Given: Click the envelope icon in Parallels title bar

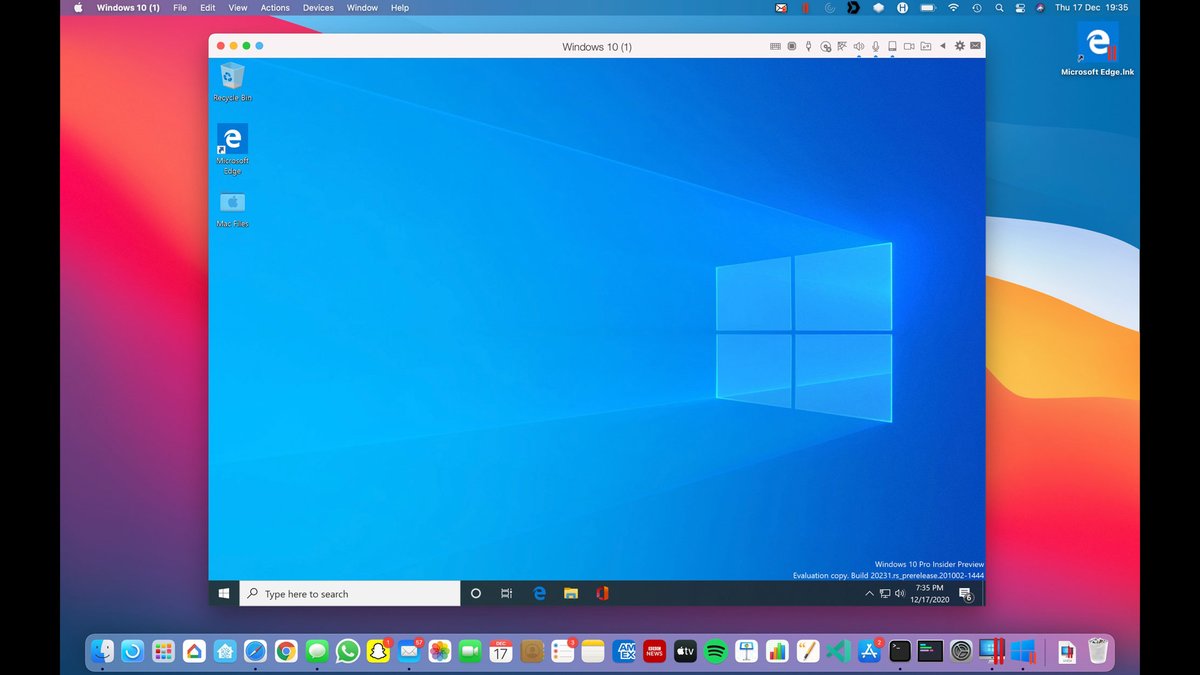Looking at the screenshot, I should pos(976,46).
